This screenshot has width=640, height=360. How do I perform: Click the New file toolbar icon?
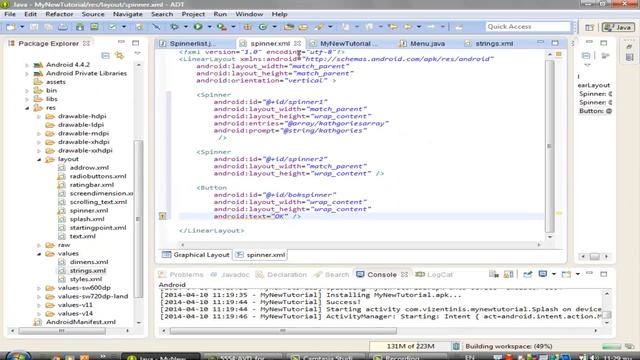(11, 27)
